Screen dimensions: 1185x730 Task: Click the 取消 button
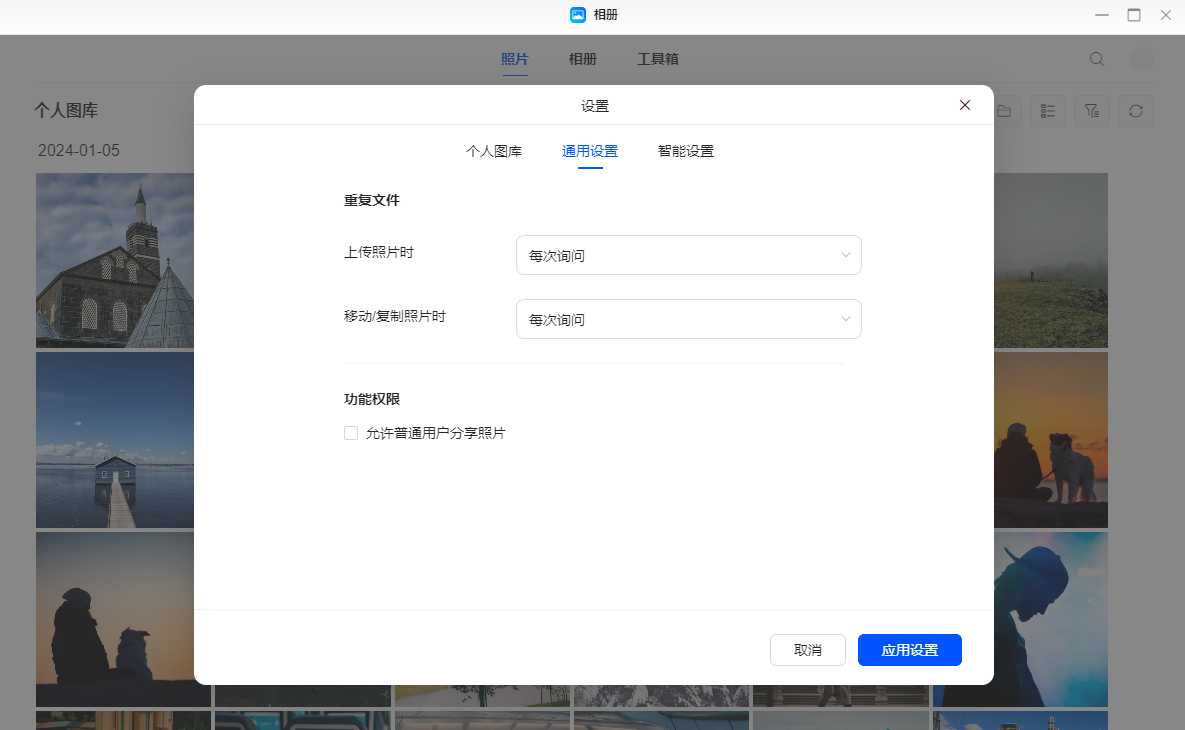tap(807, 650)
